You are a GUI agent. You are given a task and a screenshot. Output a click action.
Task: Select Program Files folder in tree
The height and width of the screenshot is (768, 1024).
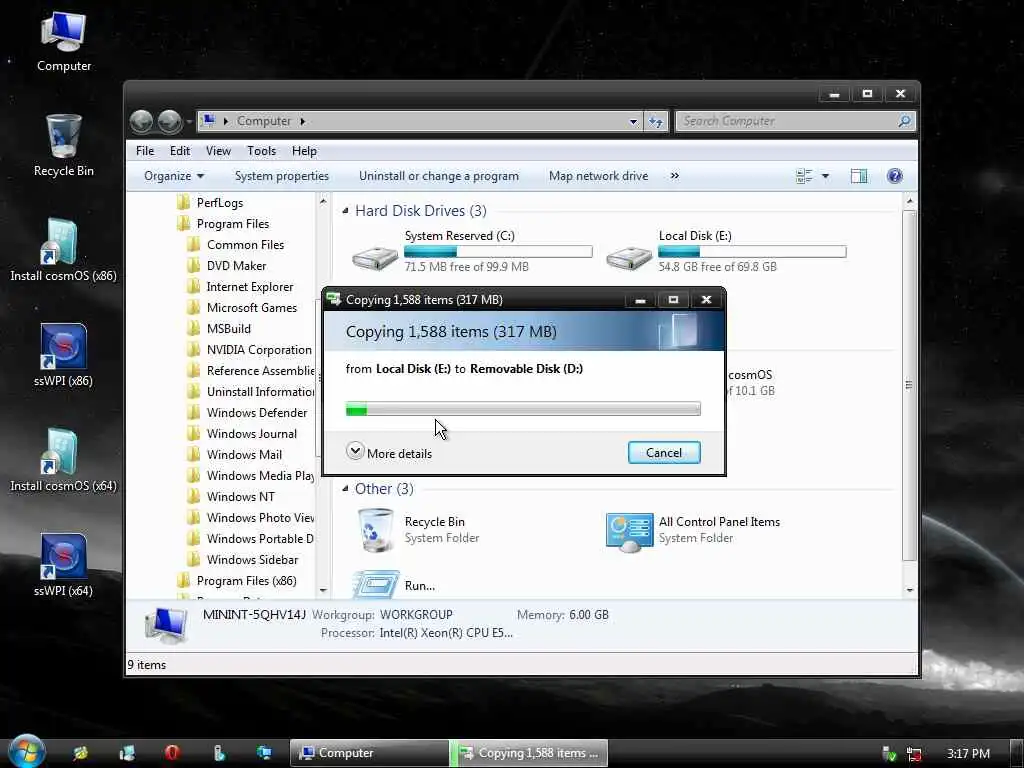[232, 223]
